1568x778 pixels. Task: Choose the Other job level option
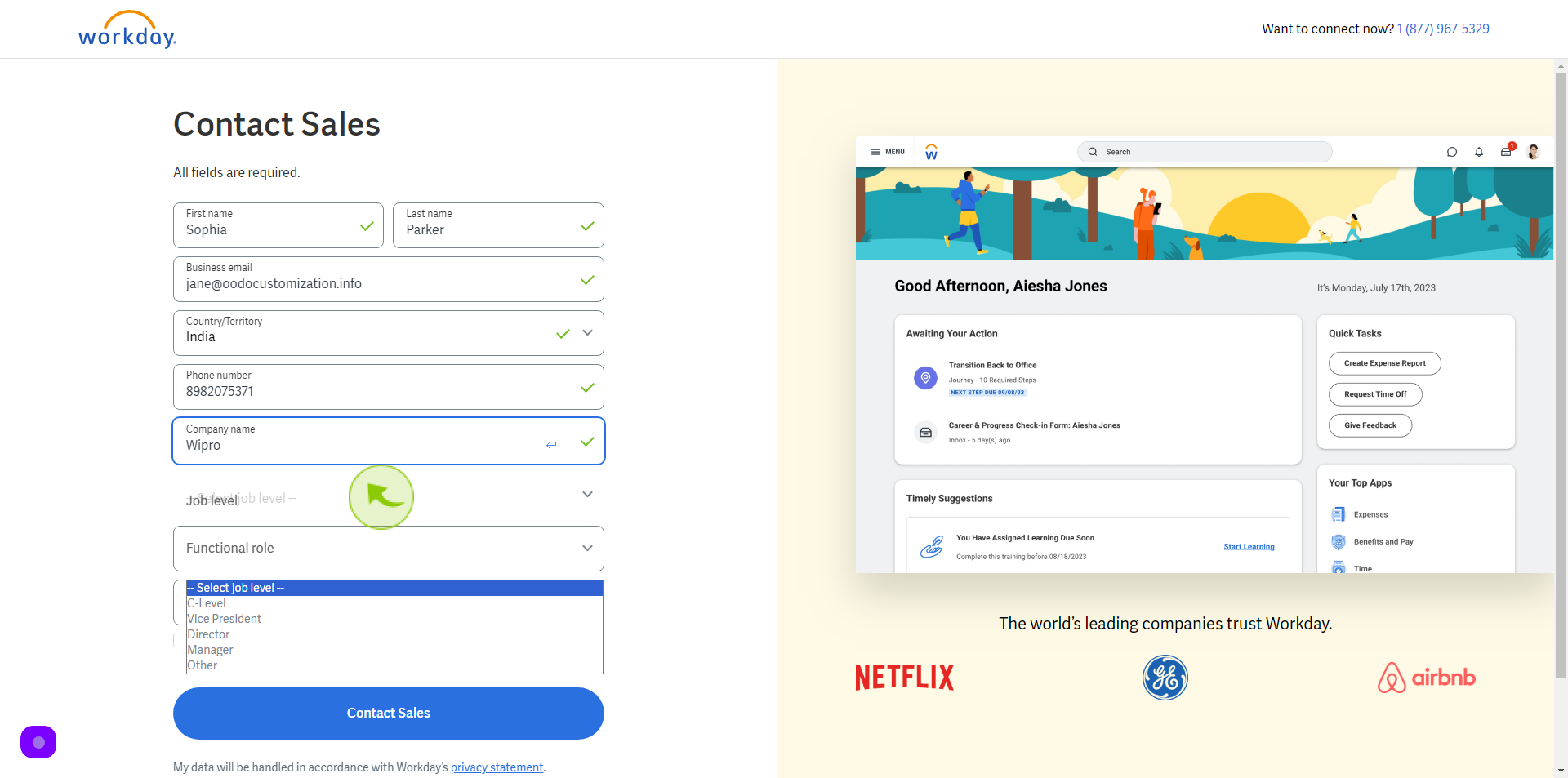(394, 665)
